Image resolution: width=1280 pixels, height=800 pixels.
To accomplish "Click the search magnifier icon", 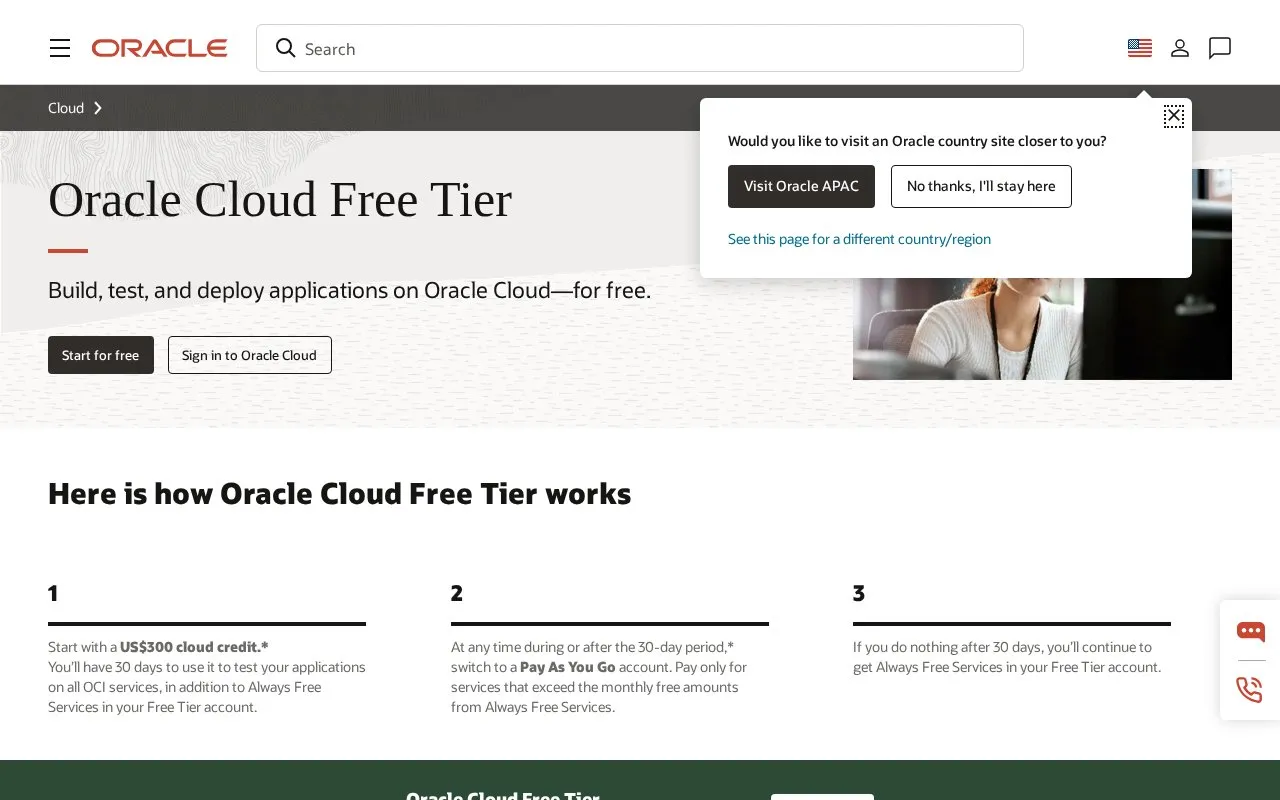I will 286,48.
